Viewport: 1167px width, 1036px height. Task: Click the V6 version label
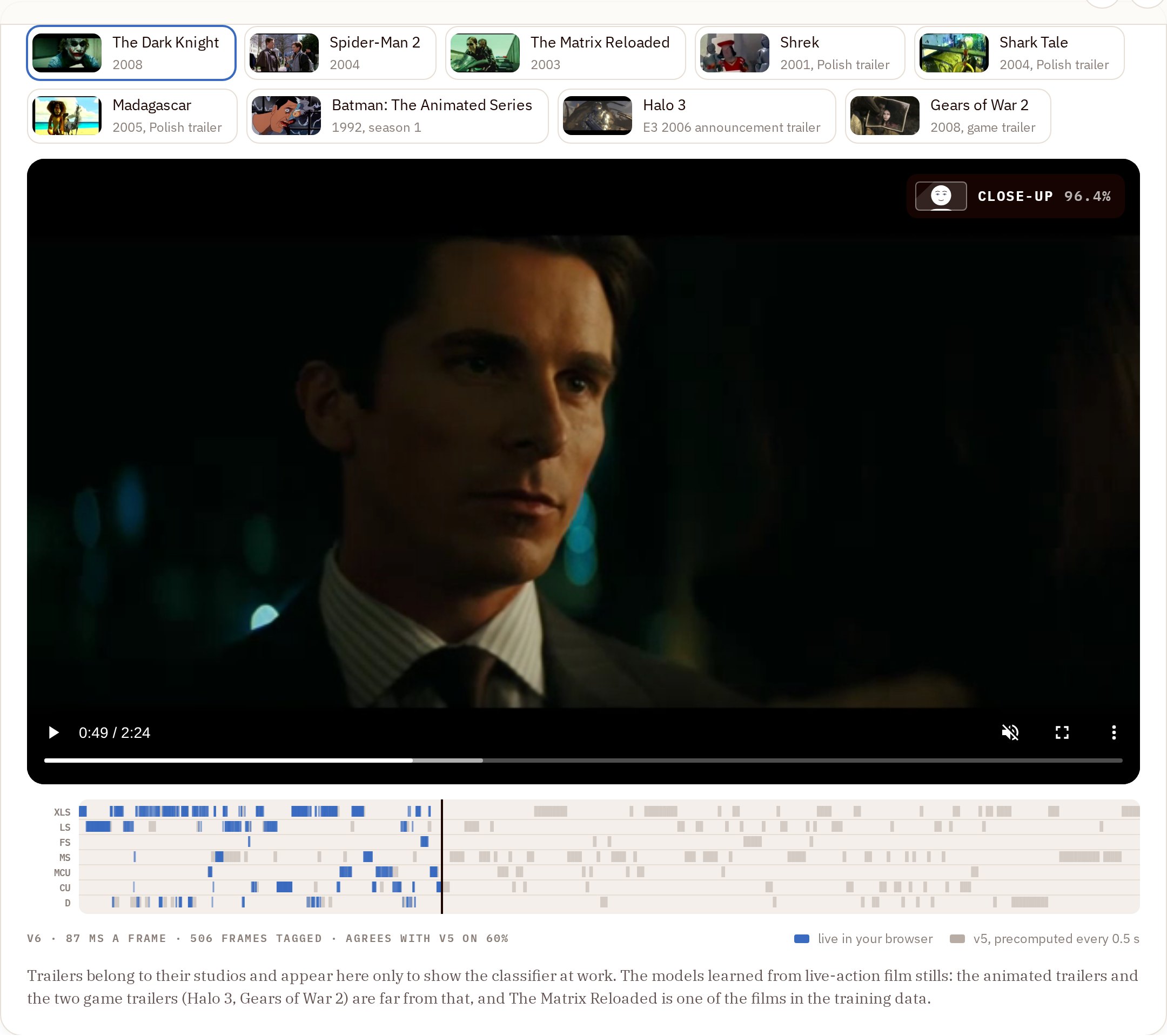coord(34,939)
